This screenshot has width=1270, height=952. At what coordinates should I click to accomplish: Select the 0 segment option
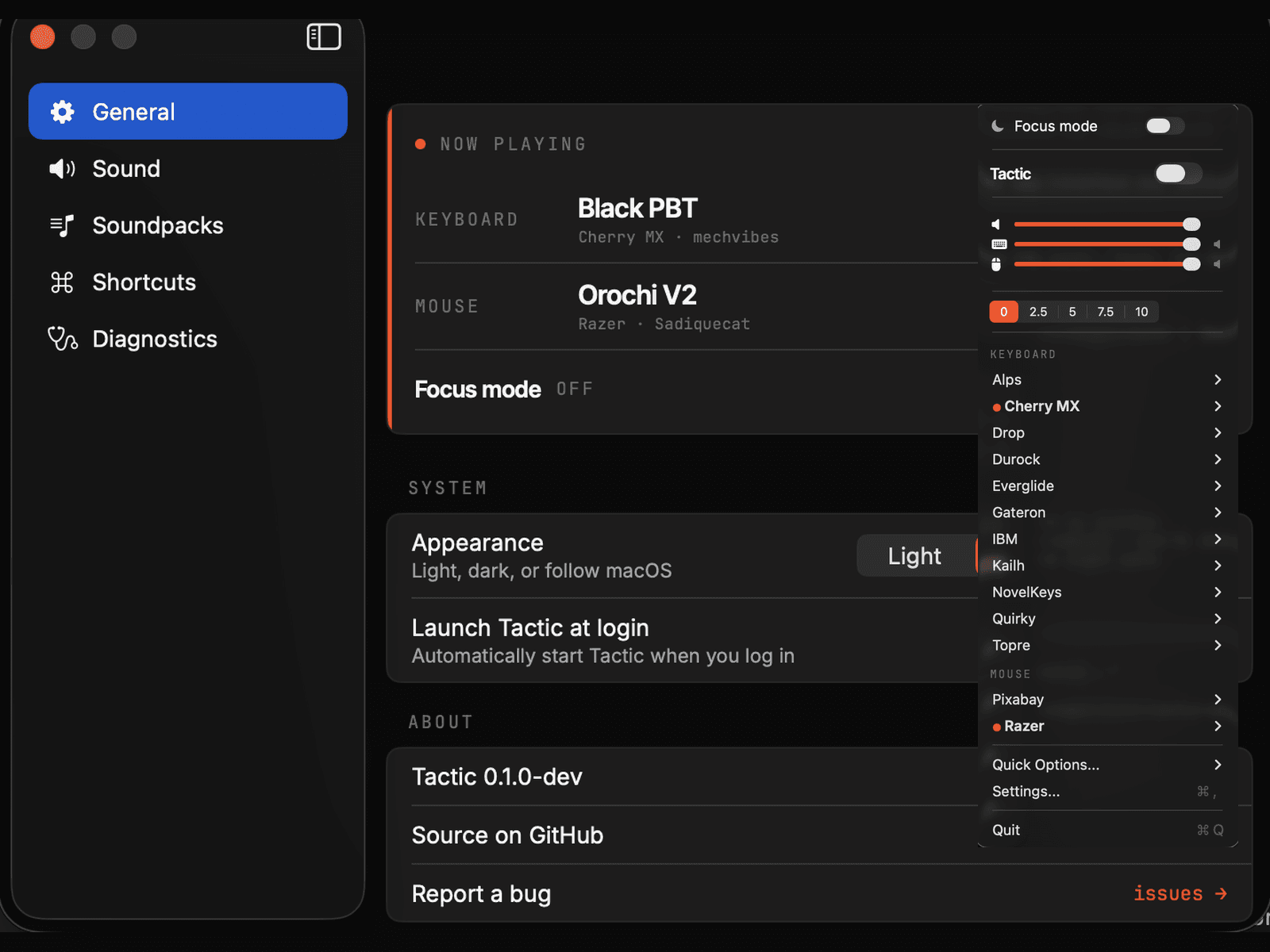click(x=1004, y=312)
